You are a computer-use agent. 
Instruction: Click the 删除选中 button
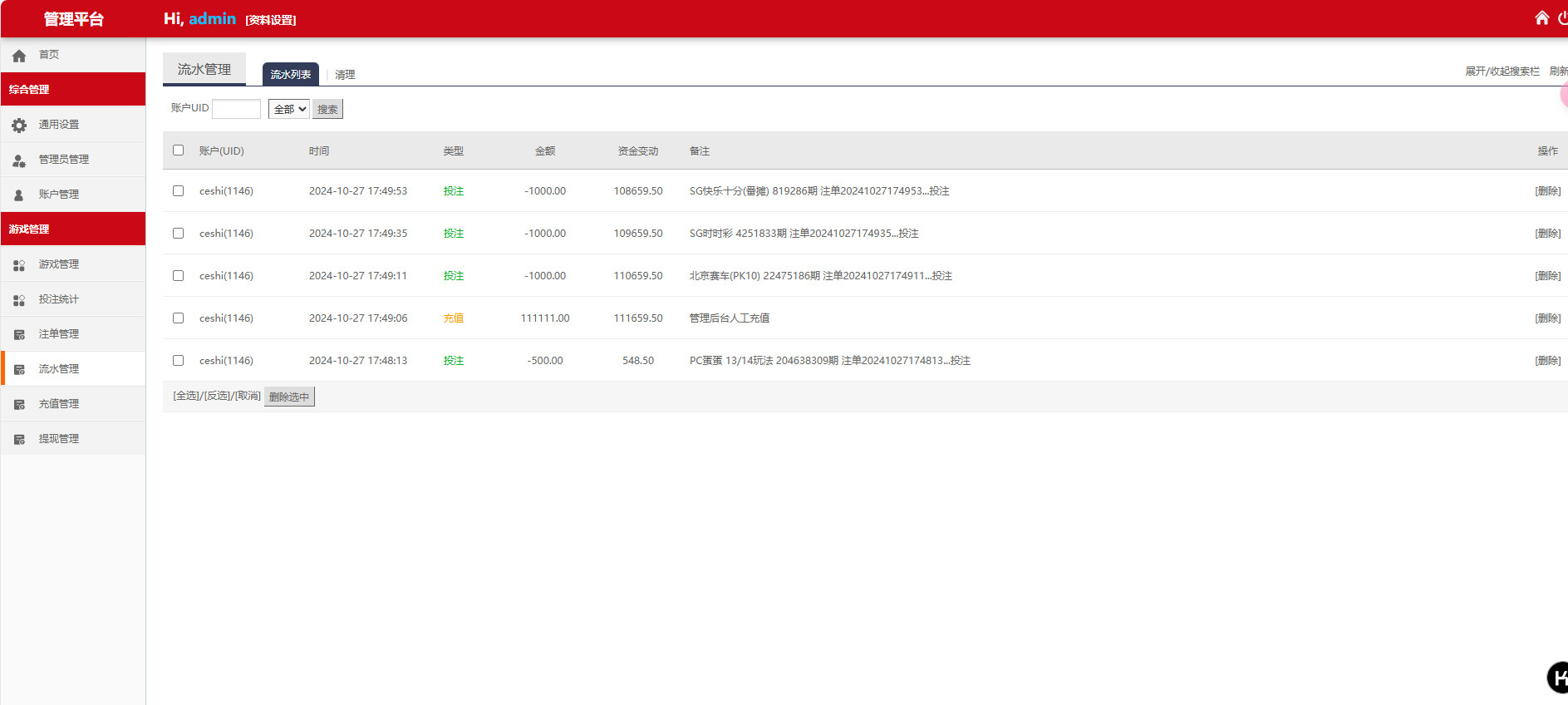pos(289,397)
